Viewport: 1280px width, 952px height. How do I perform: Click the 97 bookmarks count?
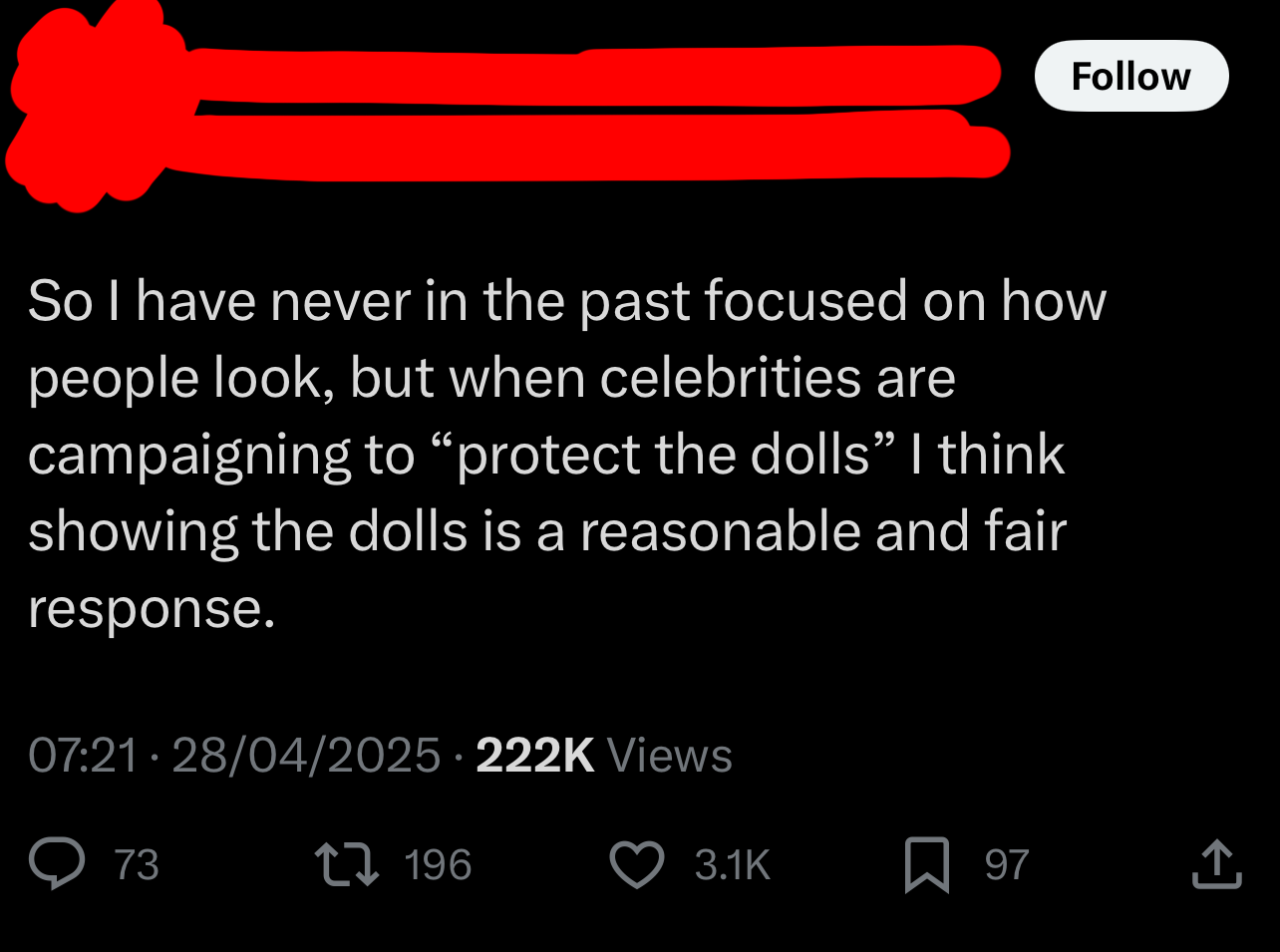(1007, 864)
